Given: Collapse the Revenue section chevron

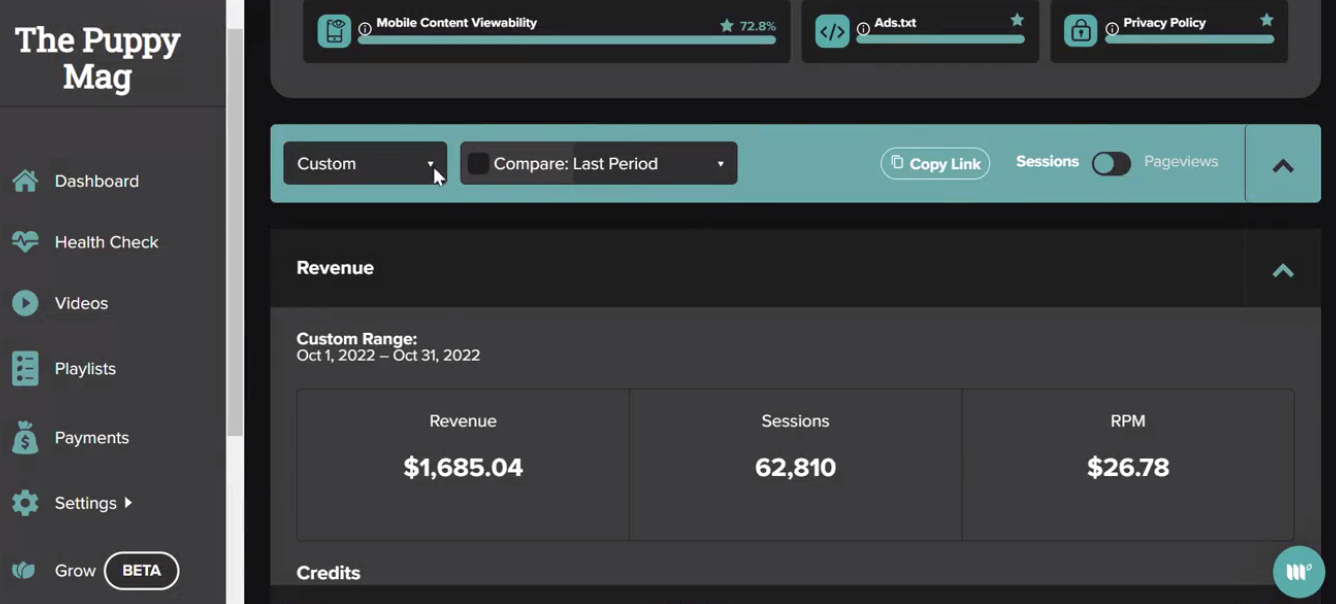Looking at the screenshot, I should tap(1283, 270).
